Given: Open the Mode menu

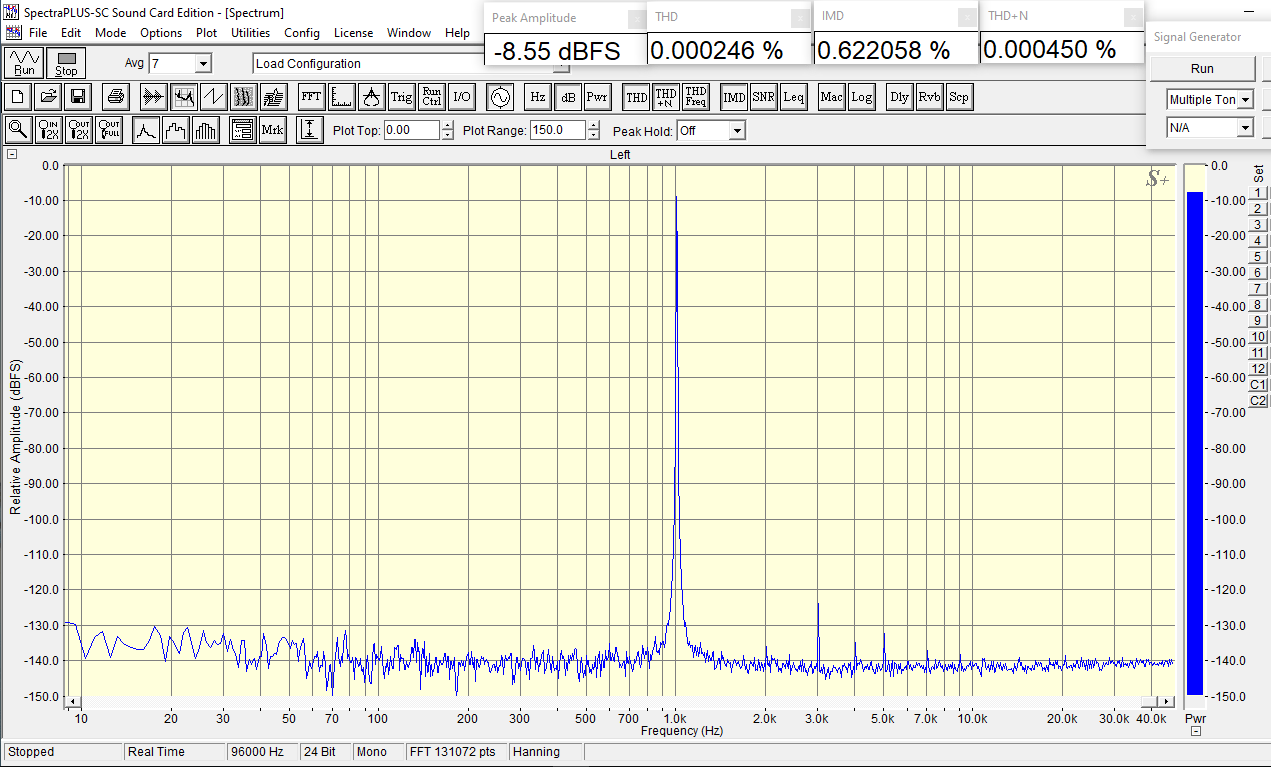Looking at the screenshot, I should (110, 33).
